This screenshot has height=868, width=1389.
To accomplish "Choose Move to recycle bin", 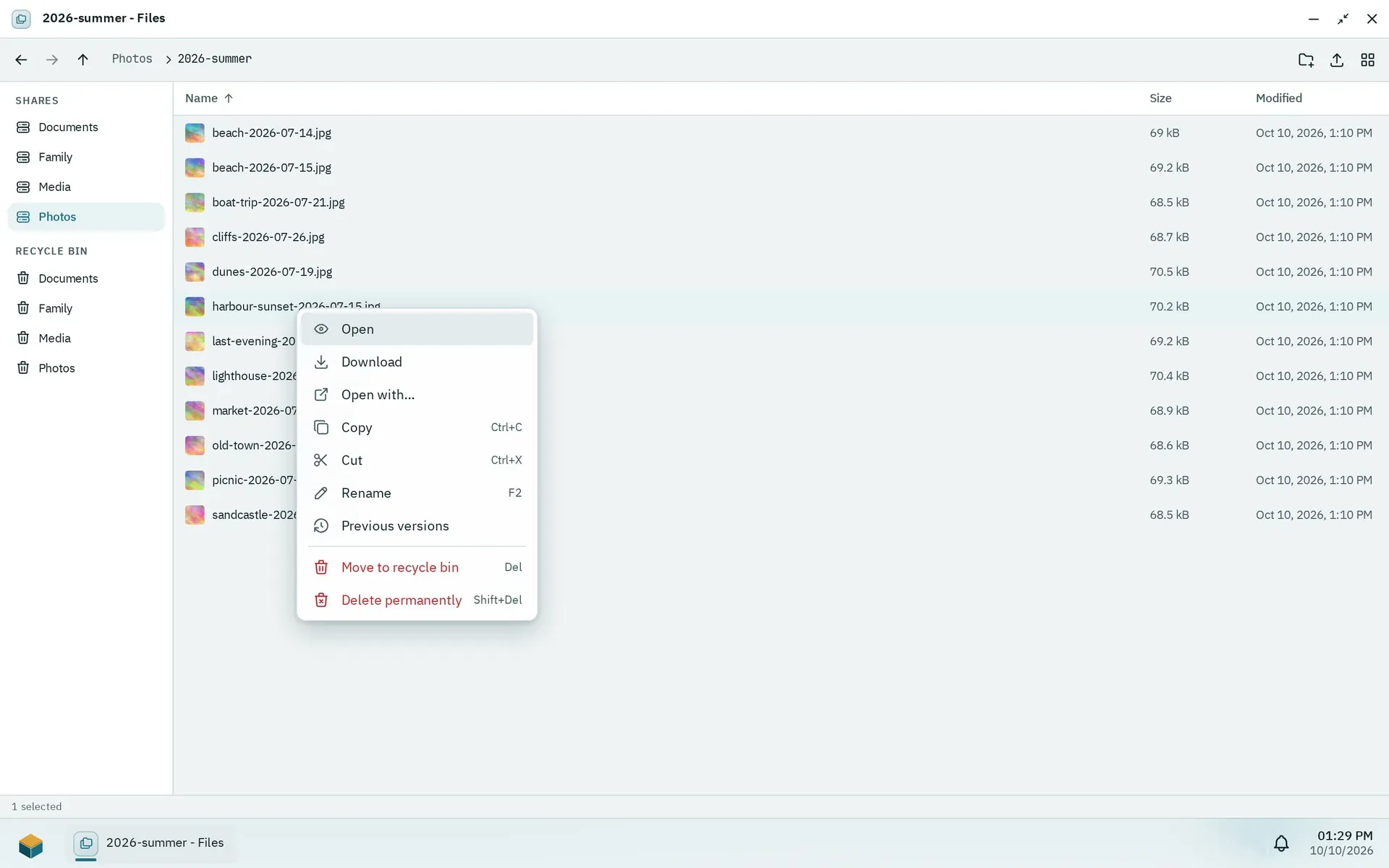I will (x=417, y=567).
